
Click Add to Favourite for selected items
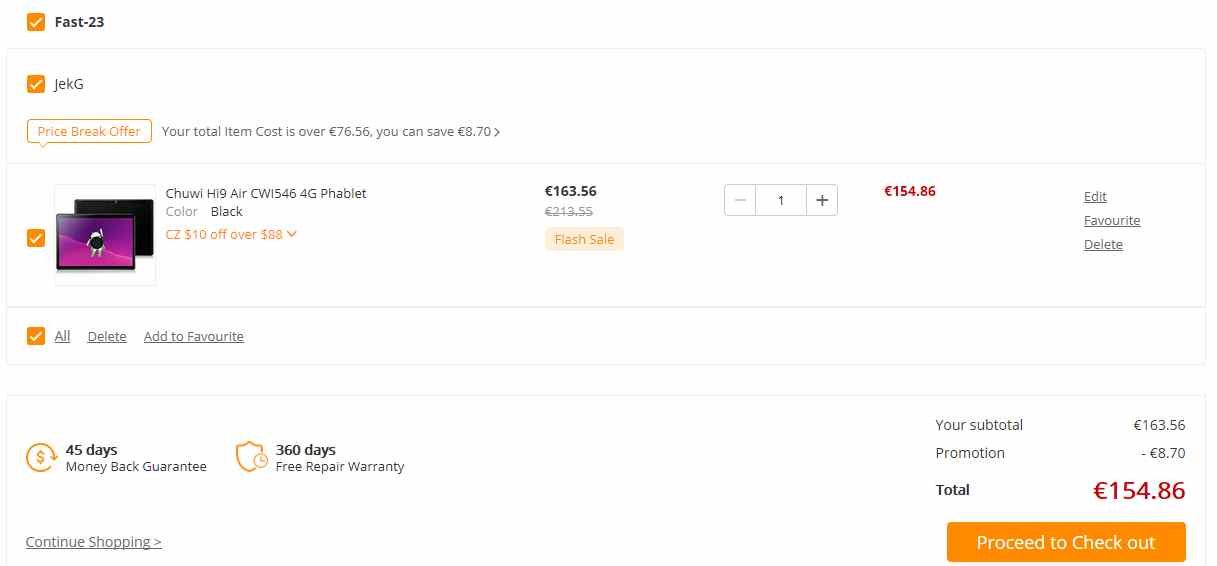[x=194, y=337]
